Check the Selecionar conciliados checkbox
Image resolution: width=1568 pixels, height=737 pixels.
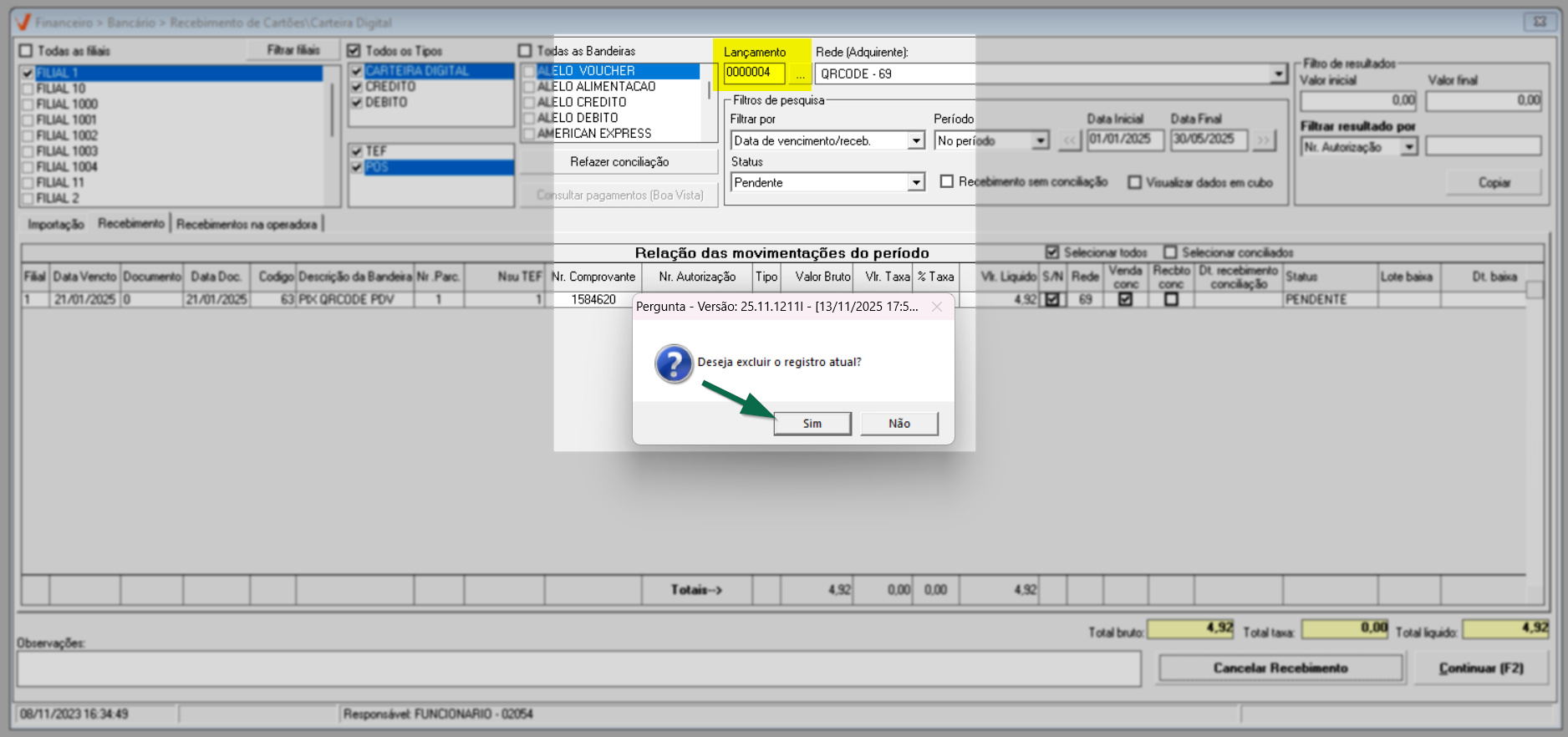coord(1170,252)
